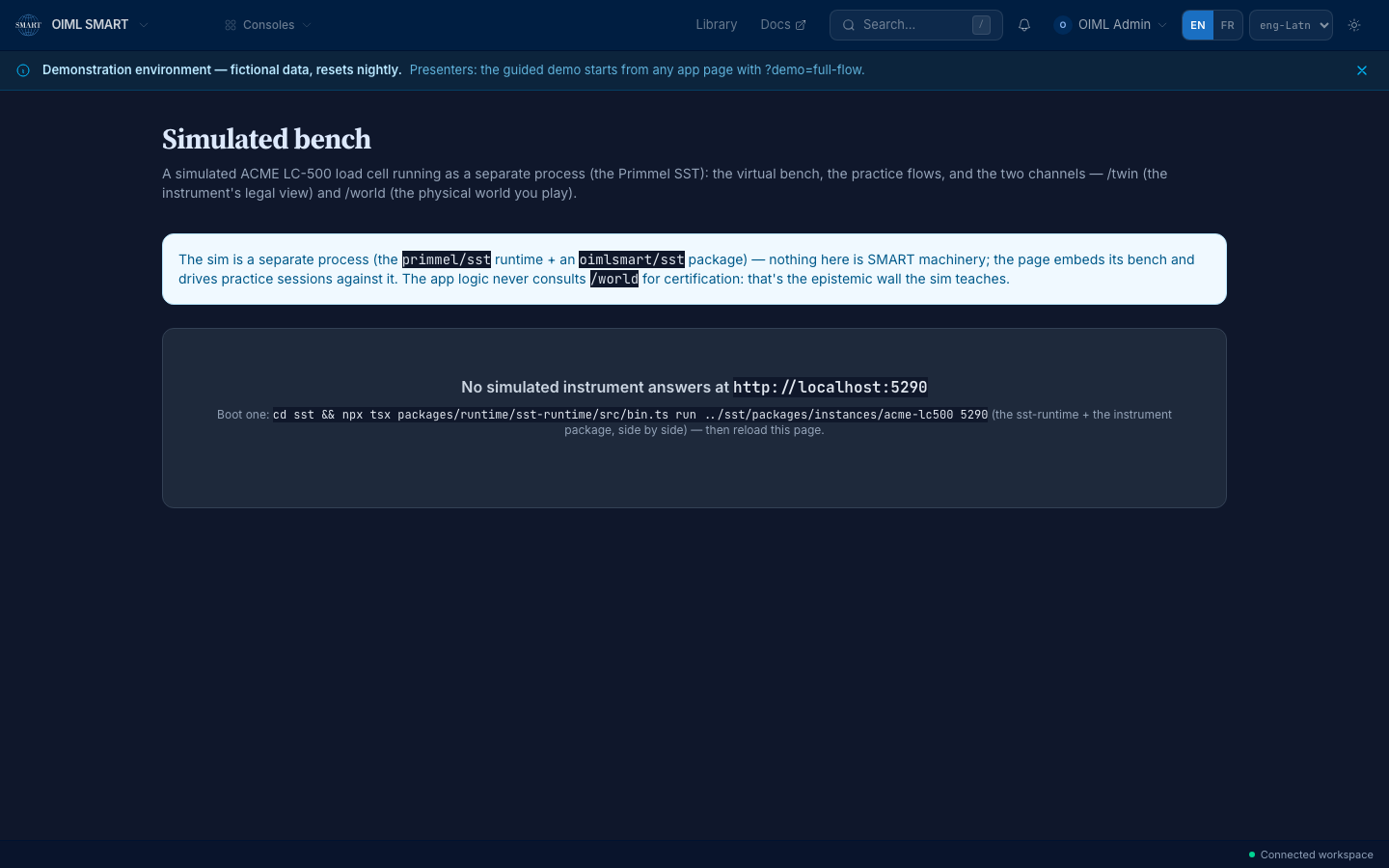Viewport: 1389px width, 868px height.
Task: Expand the OIML Admin account menu
Action: [1110, 25]
